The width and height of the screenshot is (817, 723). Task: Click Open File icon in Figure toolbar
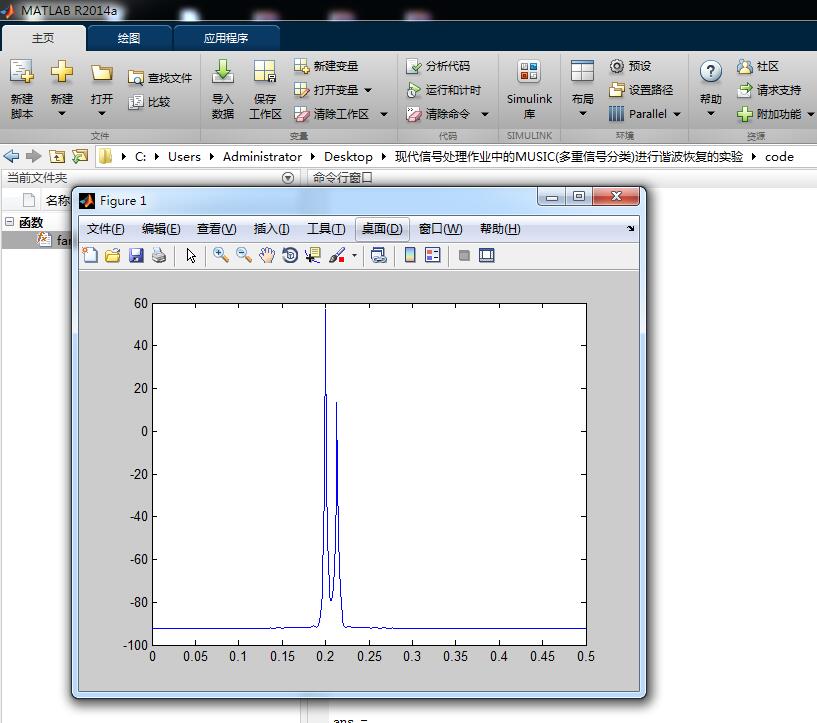point(113,255)
